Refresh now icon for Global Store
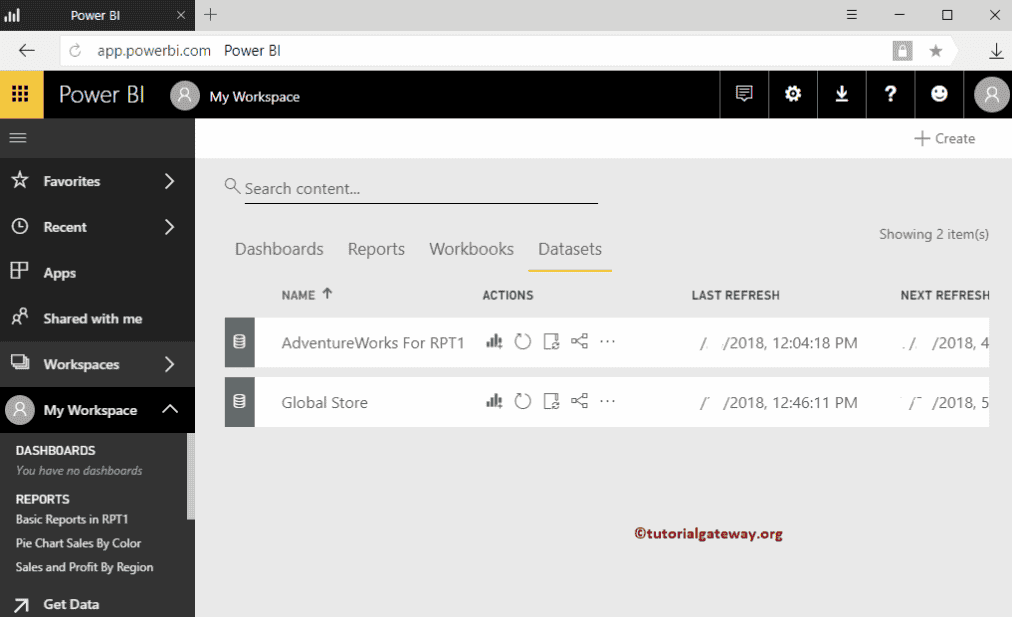Image resolution: width=1012 pixels, height=617 pixels. pos(523,401)
